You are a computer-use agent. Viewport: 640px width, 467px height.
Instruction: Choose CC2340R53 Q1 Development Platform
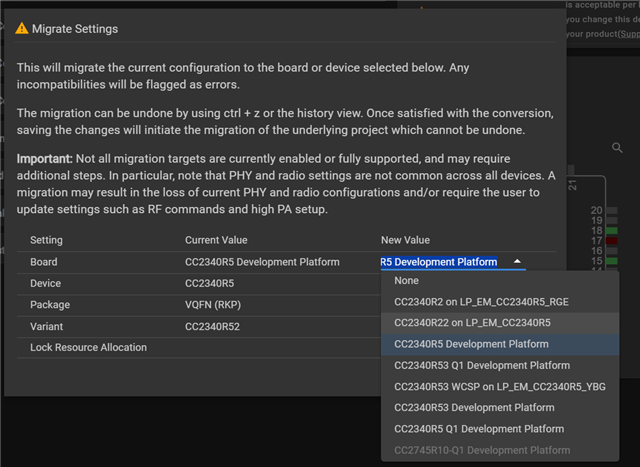pos(482,365)
